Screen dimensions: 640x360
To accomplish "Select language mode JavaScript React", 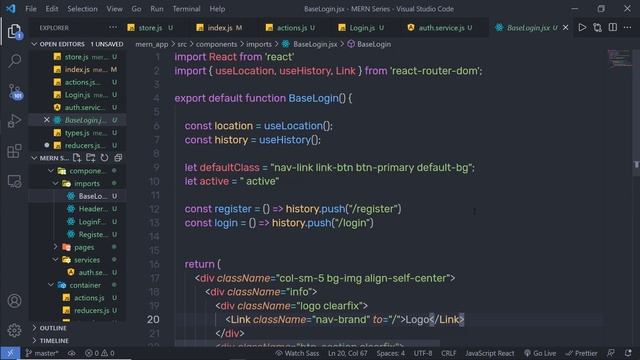I will tap(489, 353).
